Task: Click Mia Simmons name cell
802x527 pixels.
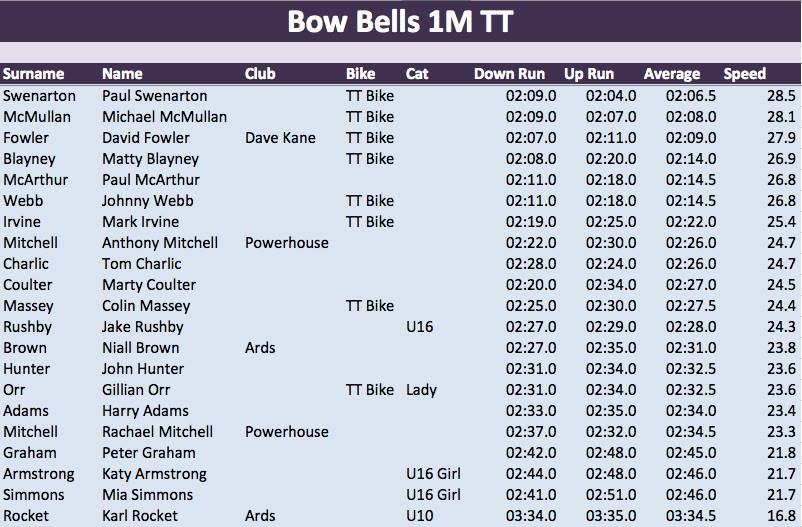Action: tap(147, 495)
